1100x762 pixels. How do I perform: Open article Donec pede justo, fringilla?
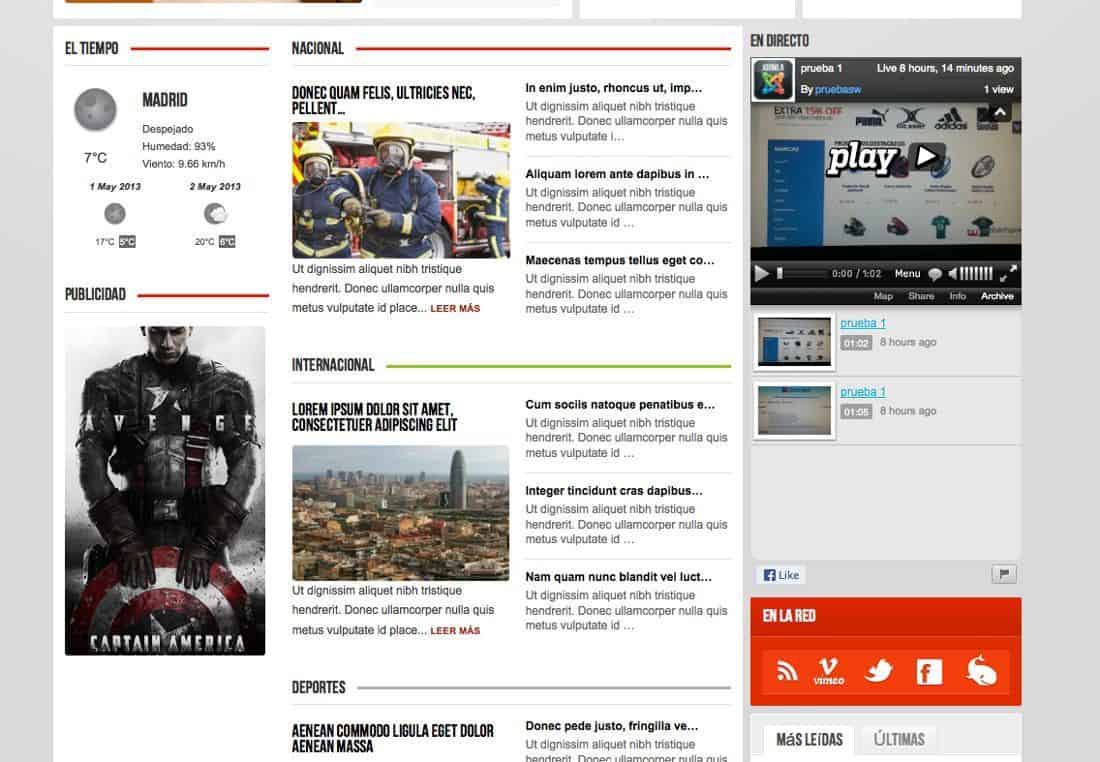[x=611, y=726]
